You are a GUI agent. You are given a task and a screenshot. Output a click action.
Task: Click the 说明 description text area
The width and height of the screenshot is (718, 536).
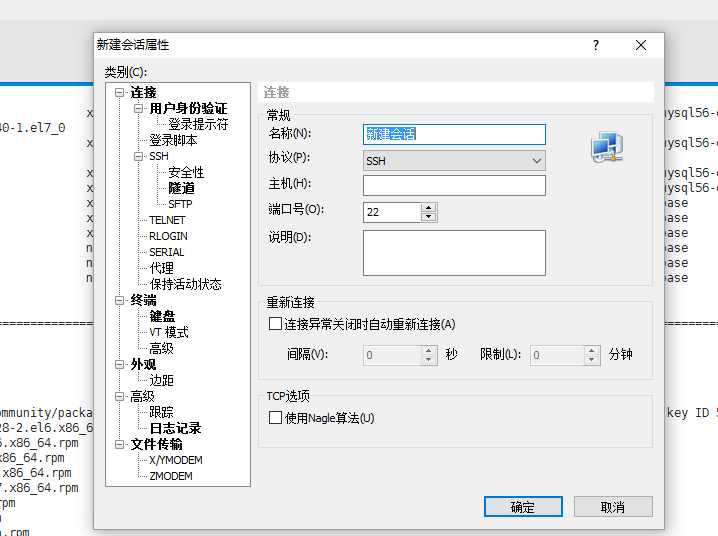454,253
